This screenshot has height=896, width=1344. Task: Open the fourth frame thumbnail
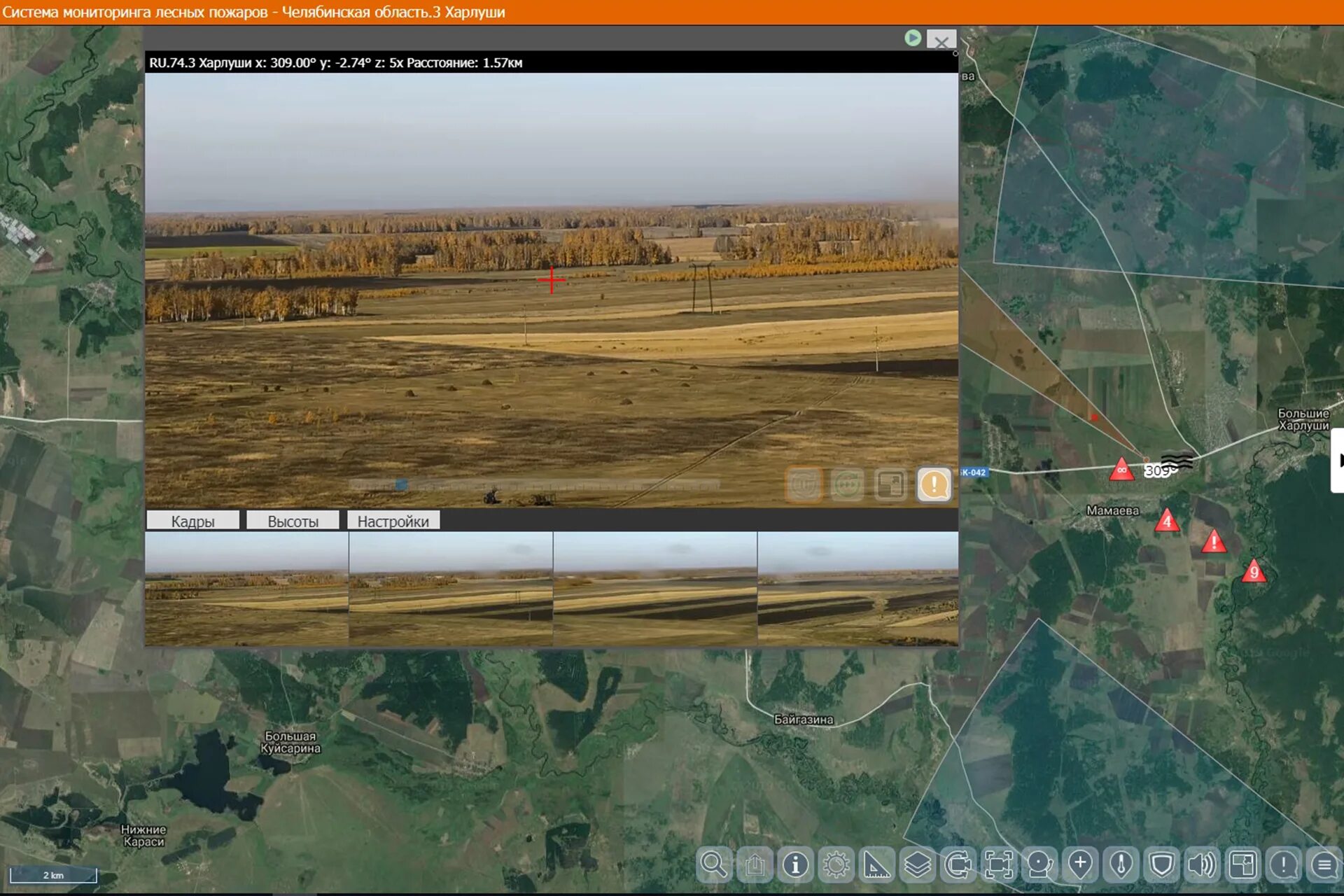tap(858, 589)
